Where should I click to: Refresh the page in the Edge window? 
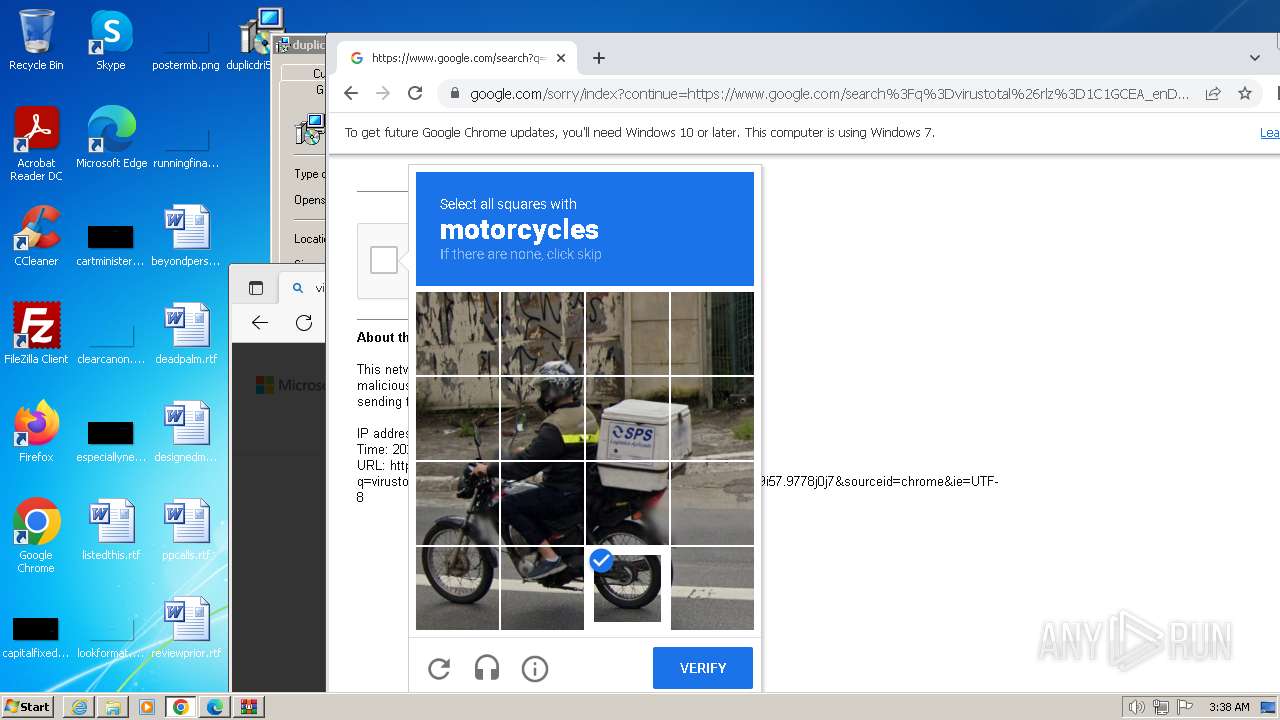point(304,322)
